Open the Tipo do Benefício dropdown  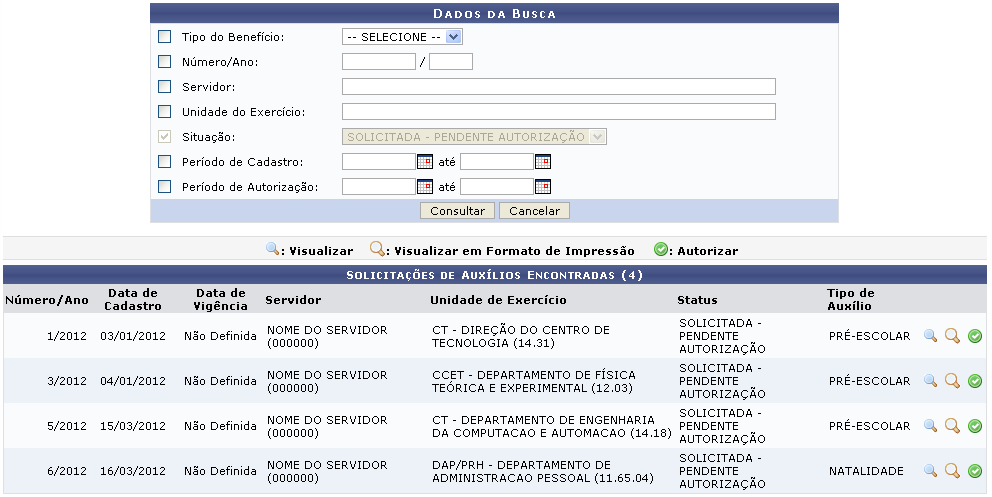(402, 37)
